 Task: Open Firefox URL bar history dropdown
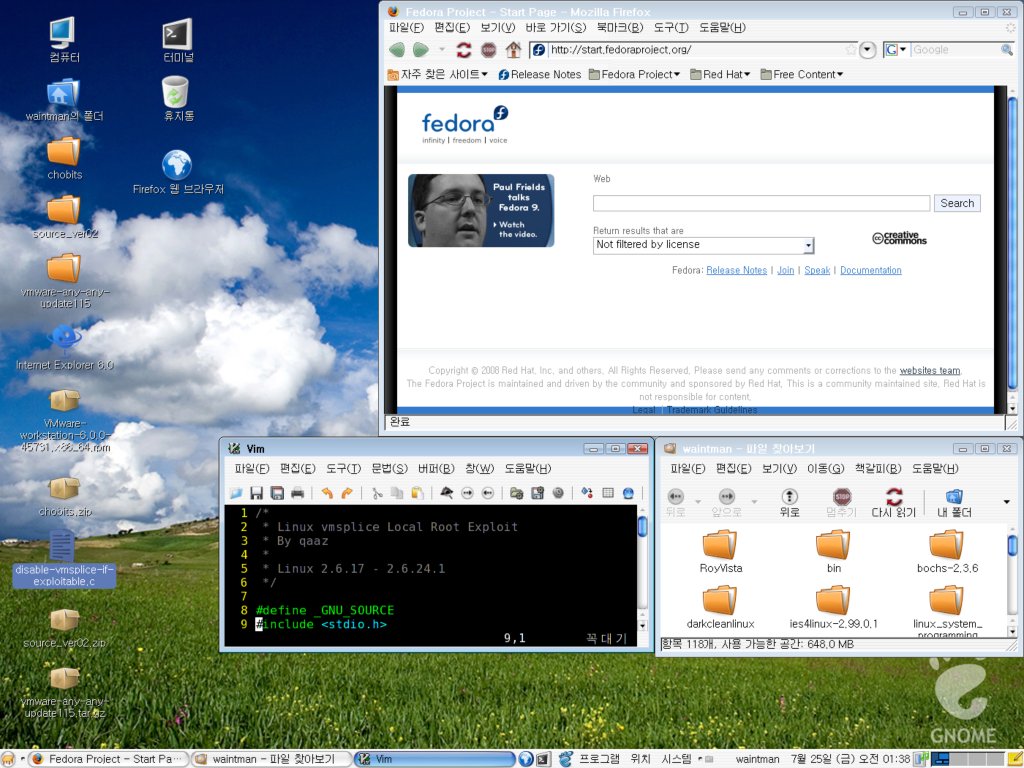(867, 50)
